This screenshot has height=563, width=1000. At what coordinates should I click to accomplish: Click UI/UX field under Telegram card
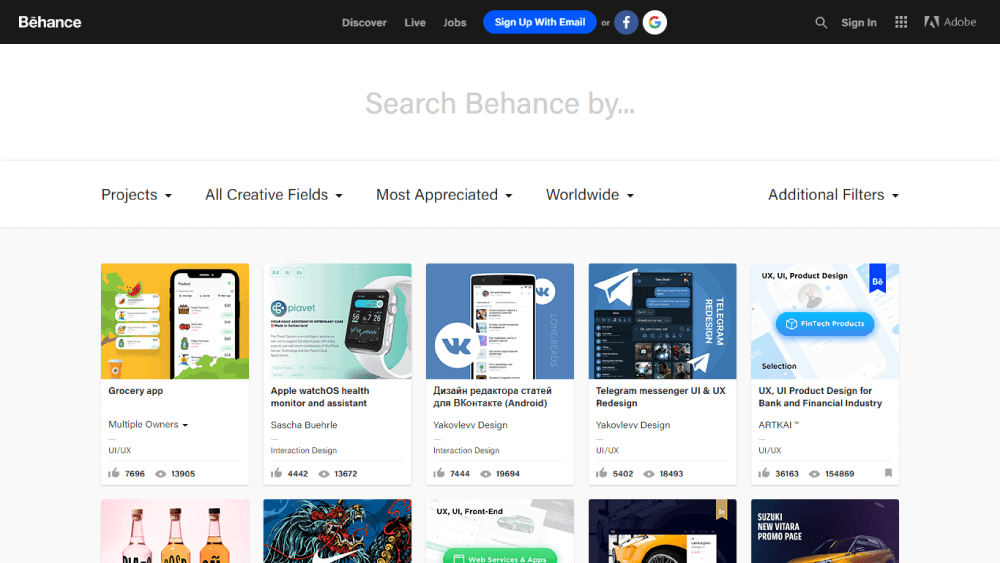pyautogui.click(x=607, y=450)
